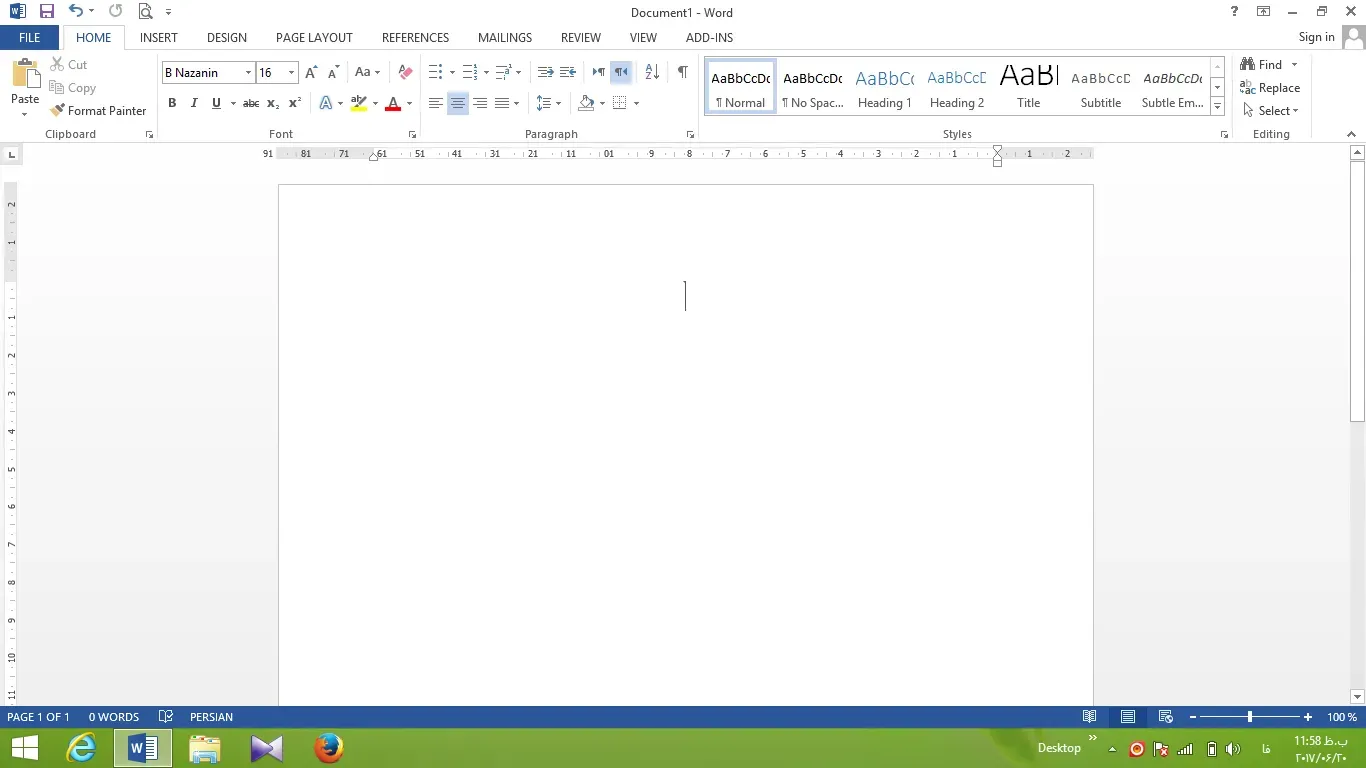Clear all formatting icon

pyautogui.click(x=405, y=72)
